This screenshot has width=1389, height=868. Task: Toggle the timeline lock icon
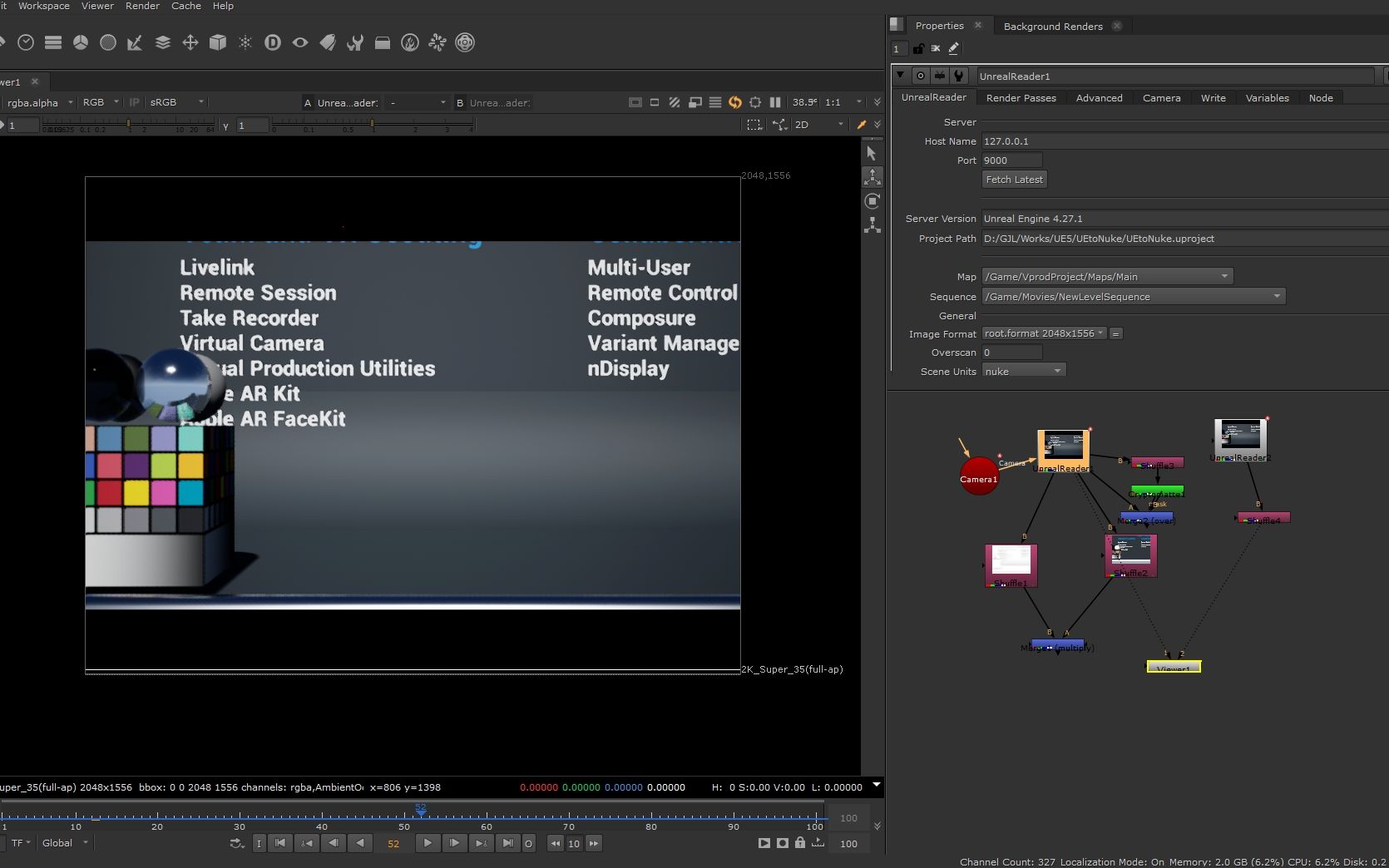pyautogui.click(x=799, y=843)
